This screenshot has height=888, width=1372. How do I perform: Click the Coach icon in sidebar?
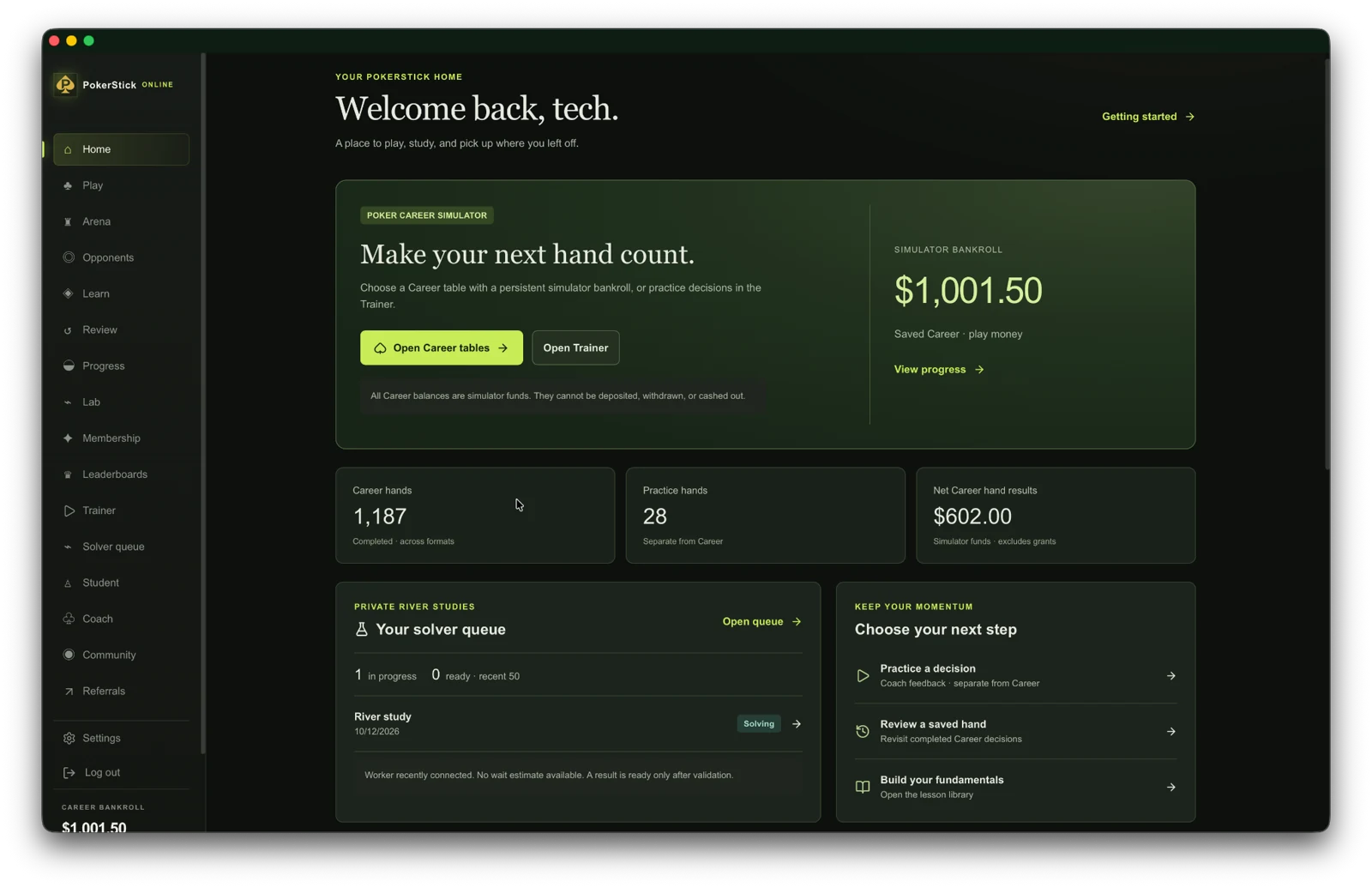tap(69, 619)
